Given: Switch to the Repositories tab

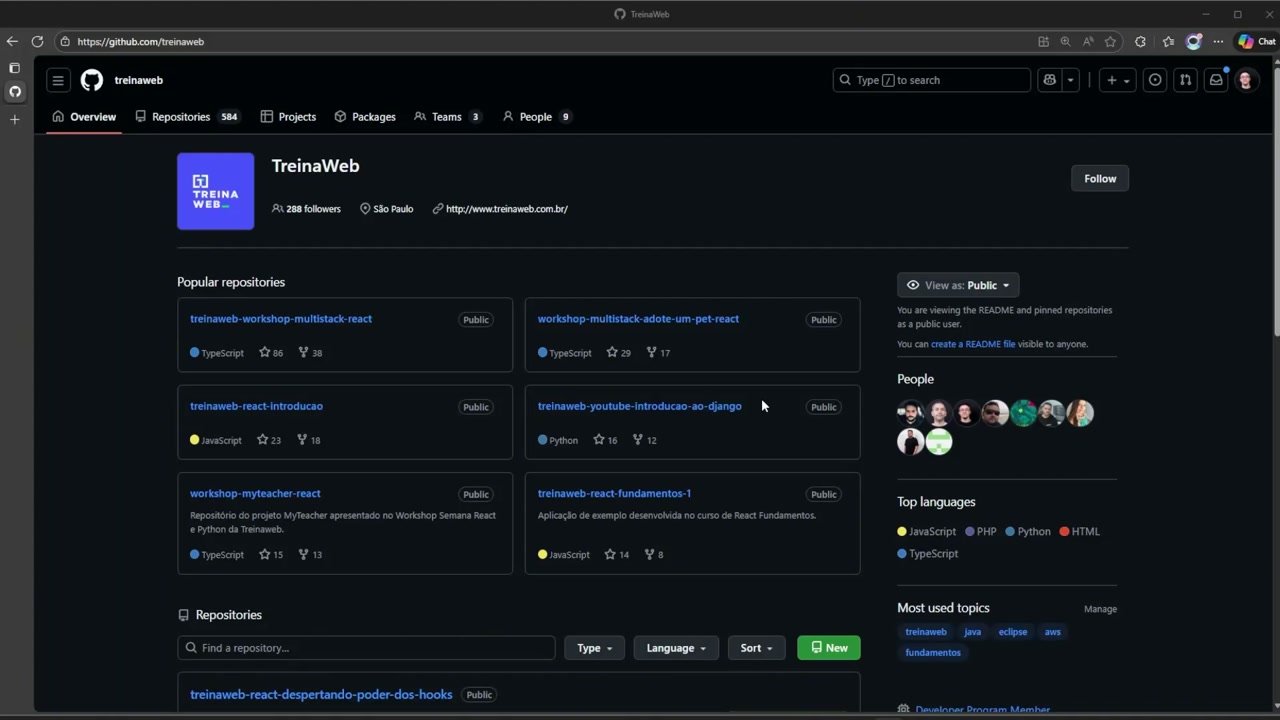Looking at the screenshot, I should 182,116.
